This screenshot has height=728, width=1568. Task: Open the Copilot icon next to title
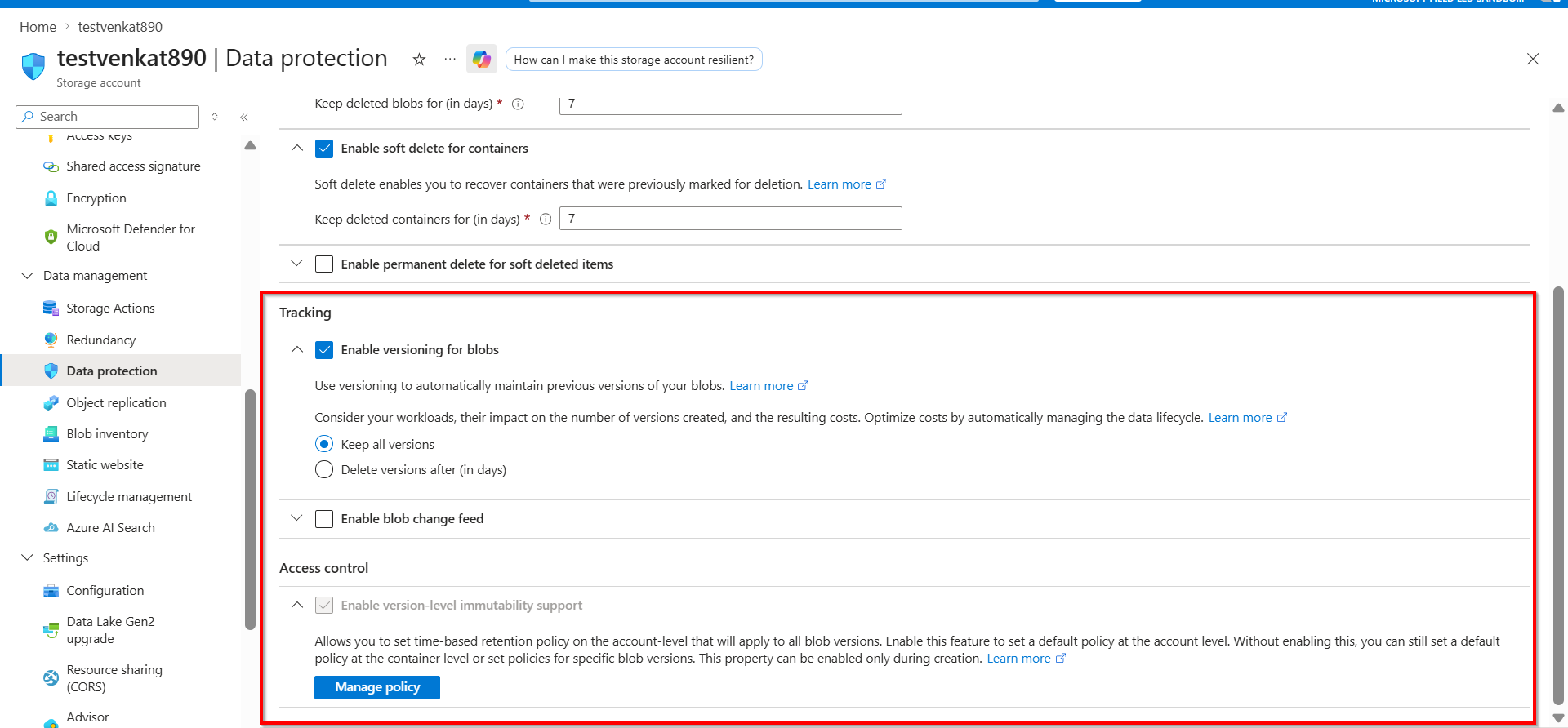482,59
